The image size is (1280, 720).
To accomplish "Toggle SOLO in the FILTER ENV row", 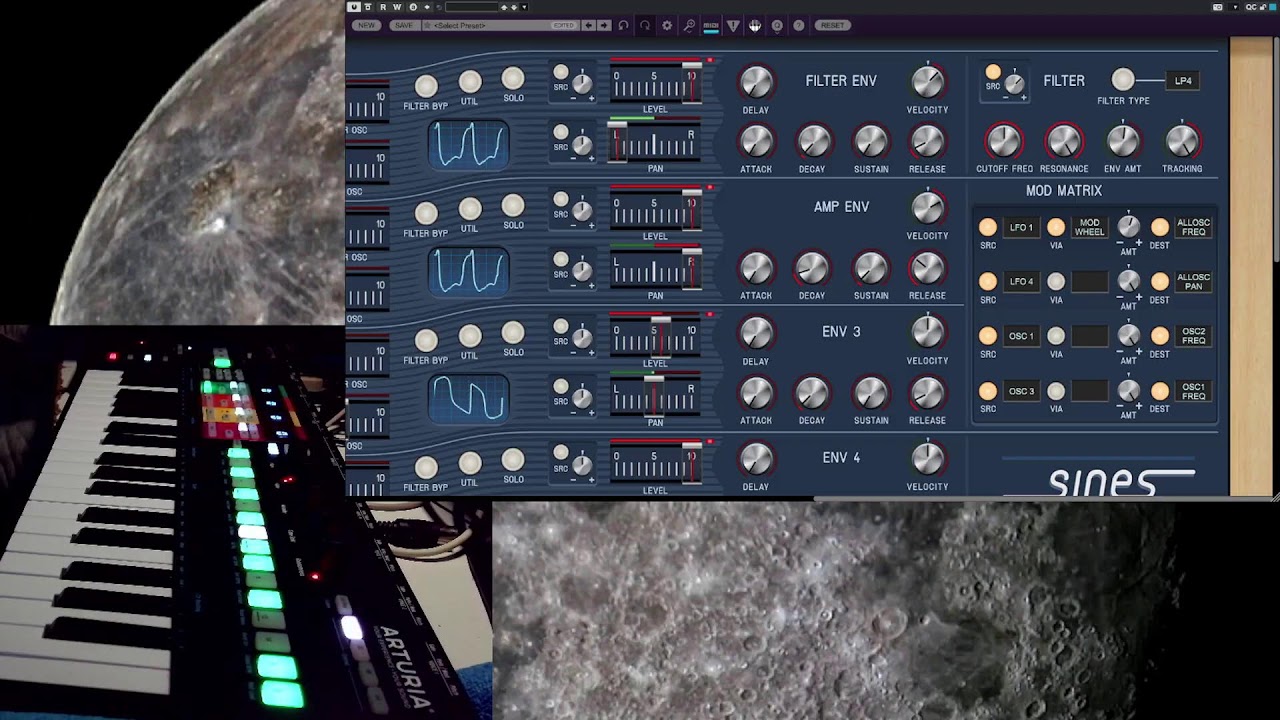I will (513, 78).
